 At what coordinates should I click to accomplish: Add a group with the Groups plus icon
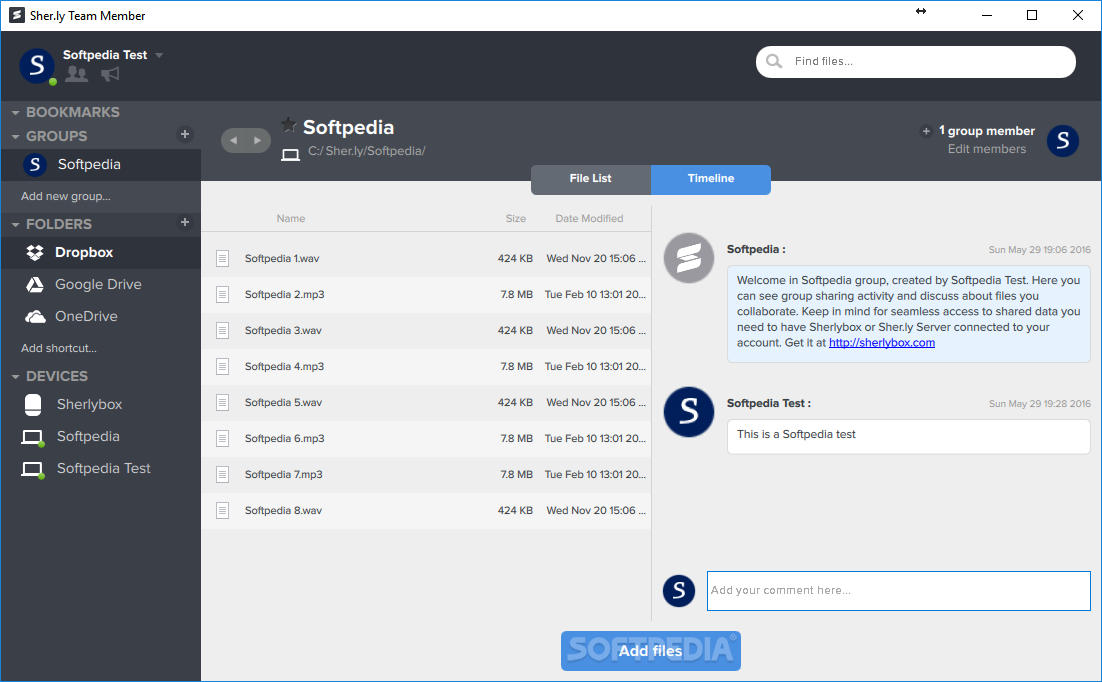[x=185, y=134]
